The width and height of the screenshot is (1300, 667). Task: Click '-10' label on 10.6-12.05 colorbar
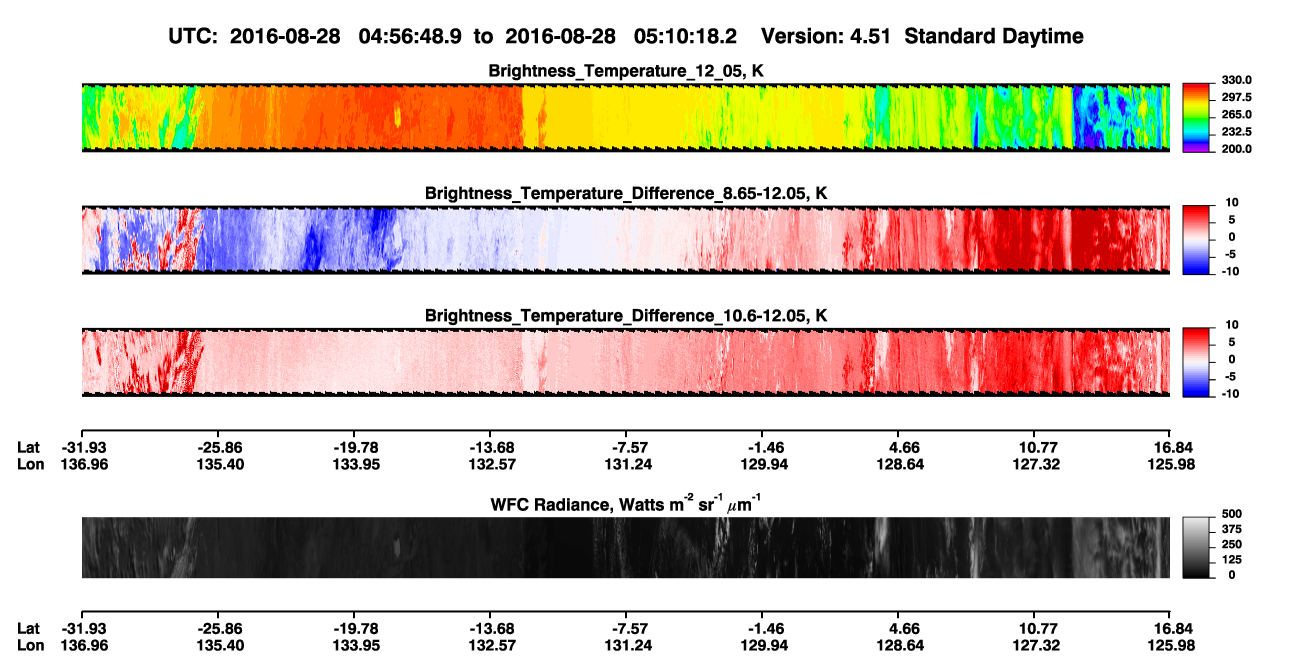pyautogui.click(x=1230, y=394)
